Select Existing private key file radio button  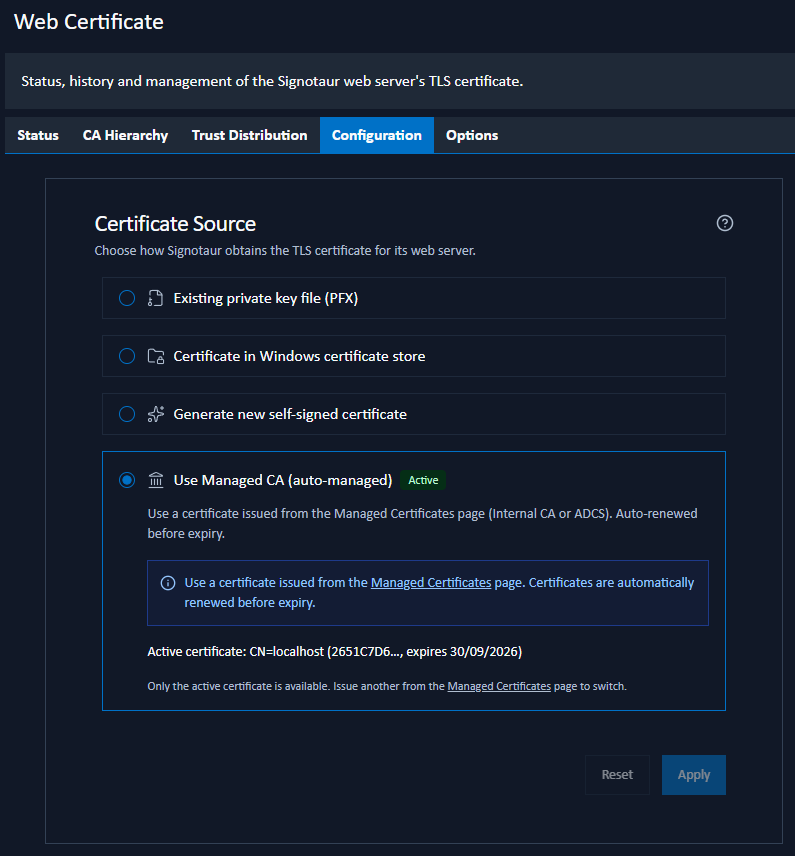click(x=127, y=298)
